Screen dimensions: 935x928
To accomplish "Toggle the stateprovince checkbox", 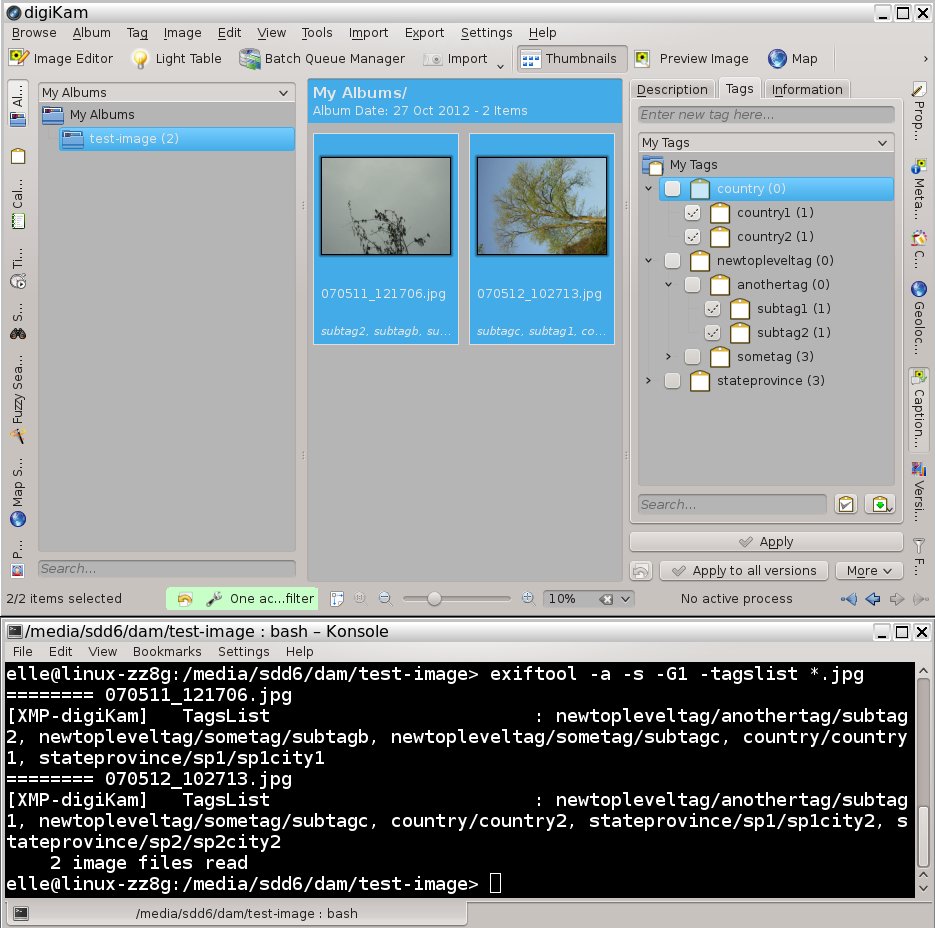I will [x=673, y=381].
